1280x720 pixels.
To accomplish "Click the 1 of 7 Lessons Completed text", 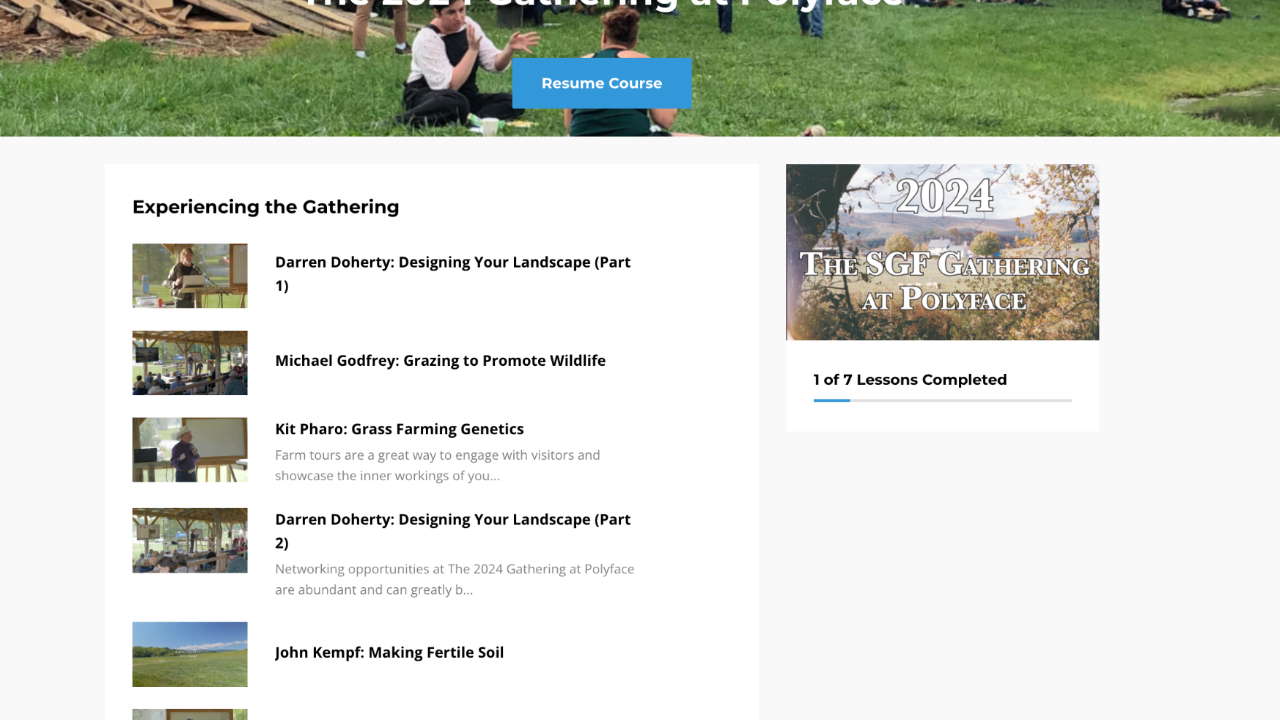I will (910, 380).
